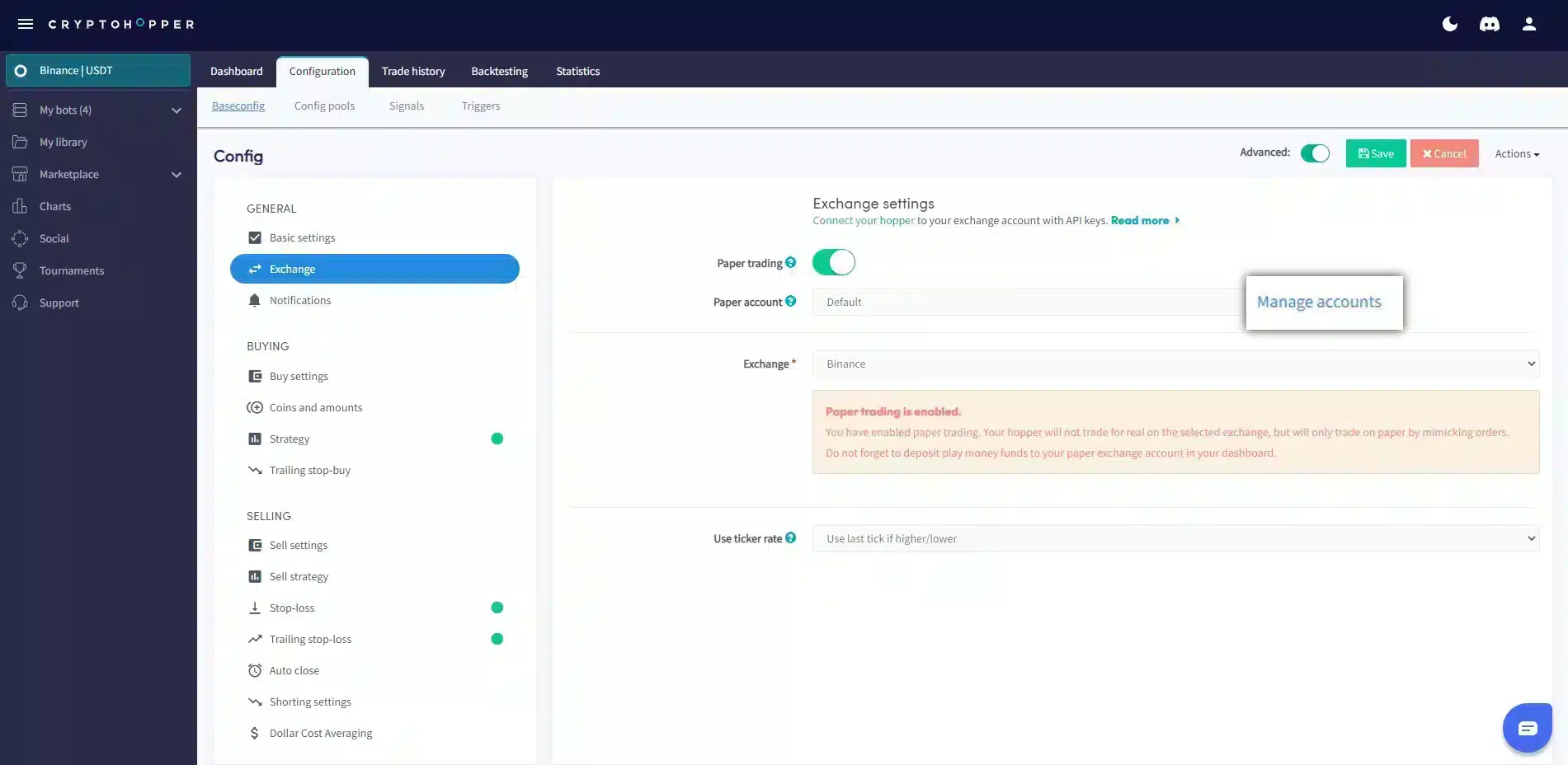Click the Buy settings wallet icon
The height and width of the screenshot is (765, 1568).
255,376
